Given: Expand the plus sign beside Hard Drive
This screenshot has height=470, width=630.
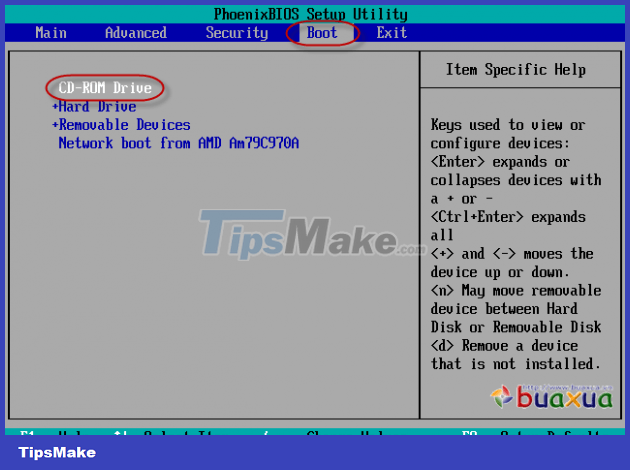Looking at the screenshot, I should pyautogui.click(x=55, y=107).
